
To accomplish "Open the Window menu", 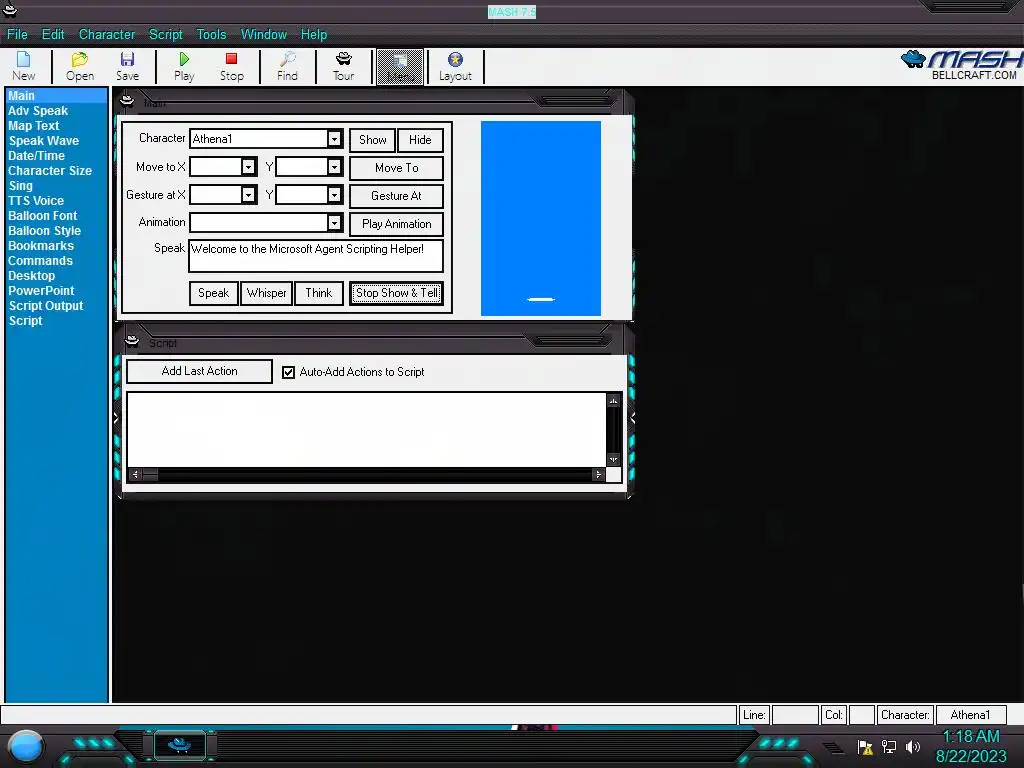I will coord(264,35).
